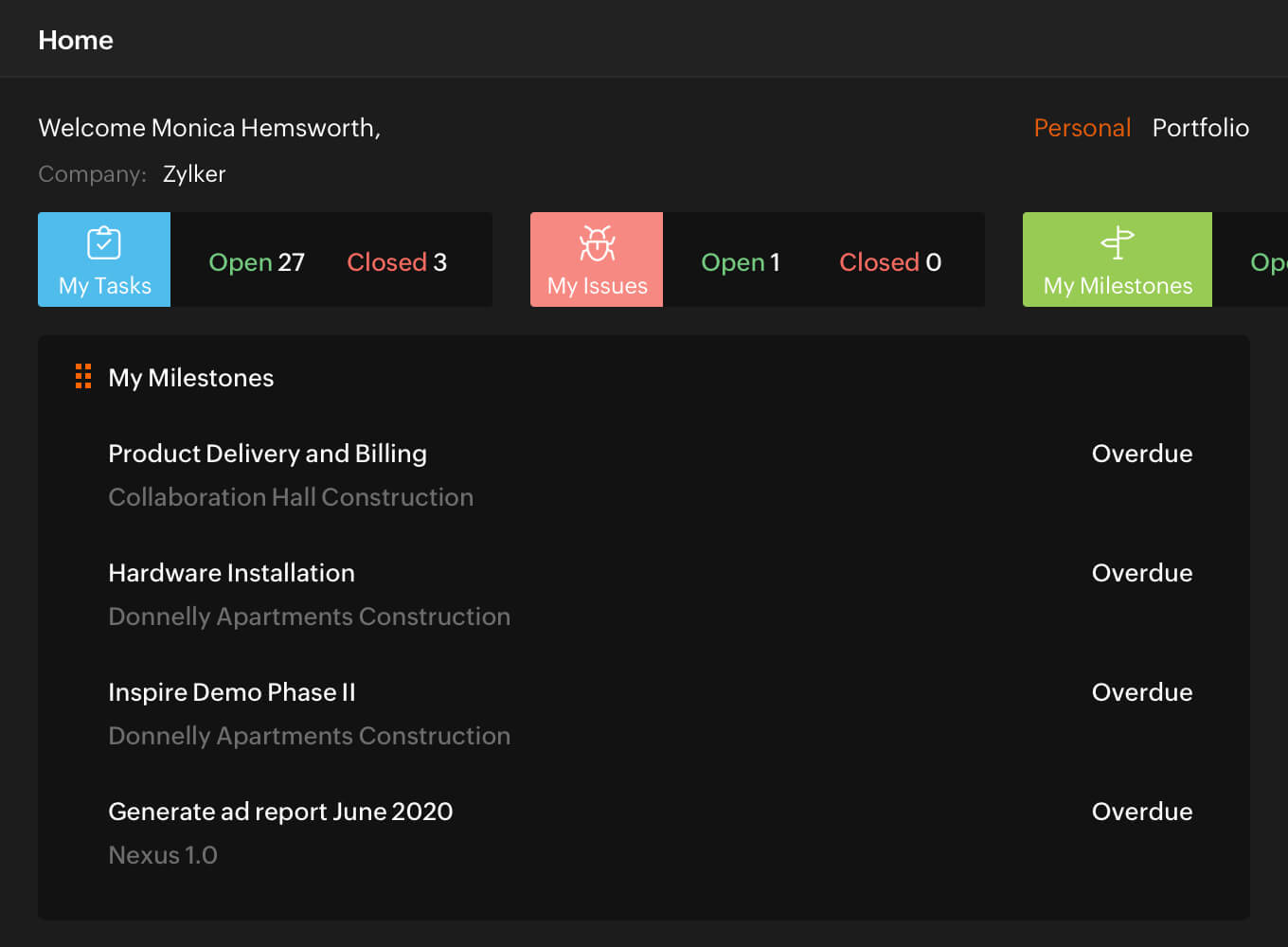Viewport: 1288px width, 947px height.
Task: Open Product Delivery and Billing milestone
Action: click(267, 454)
